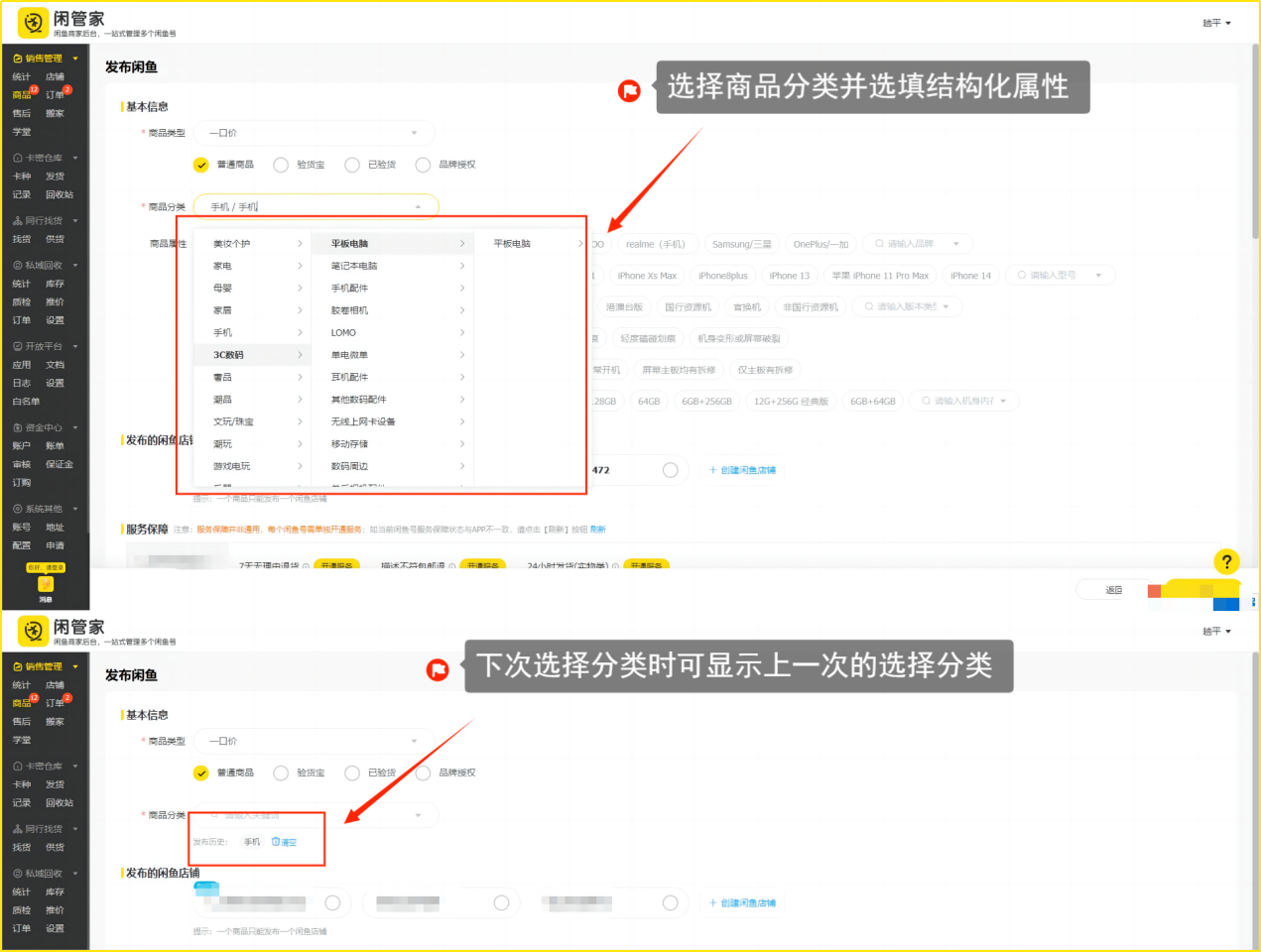Click the 返回 button
1261x952 pixels.
click(x=1113, y=590)
